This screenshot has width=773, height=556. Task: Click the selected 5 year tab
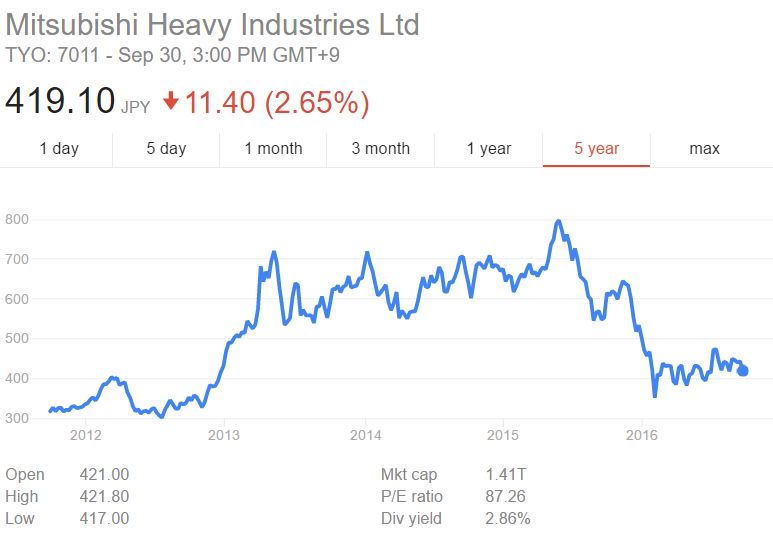tap(596, 149)
